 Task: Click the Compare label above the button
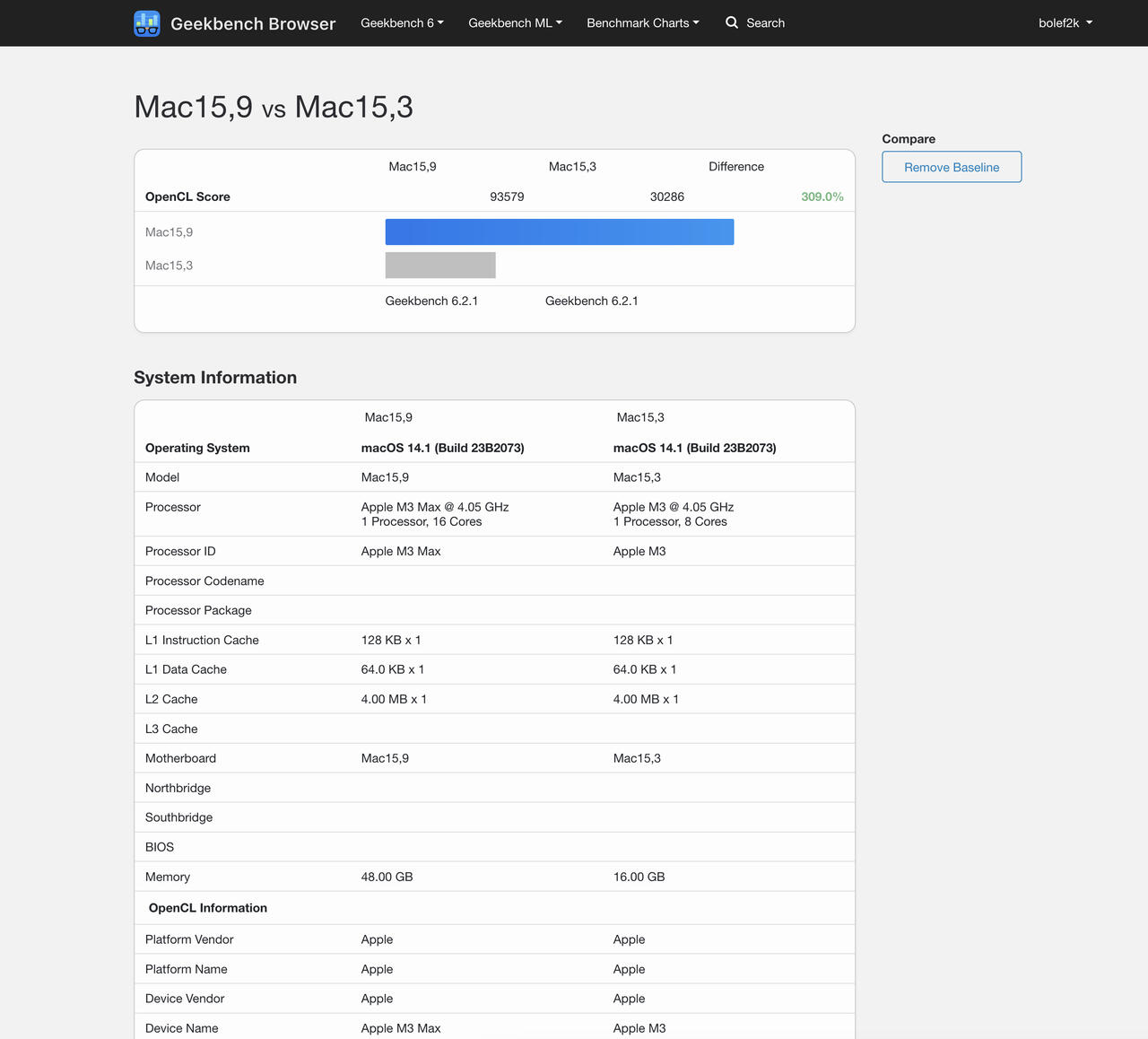tap(909, 139)
